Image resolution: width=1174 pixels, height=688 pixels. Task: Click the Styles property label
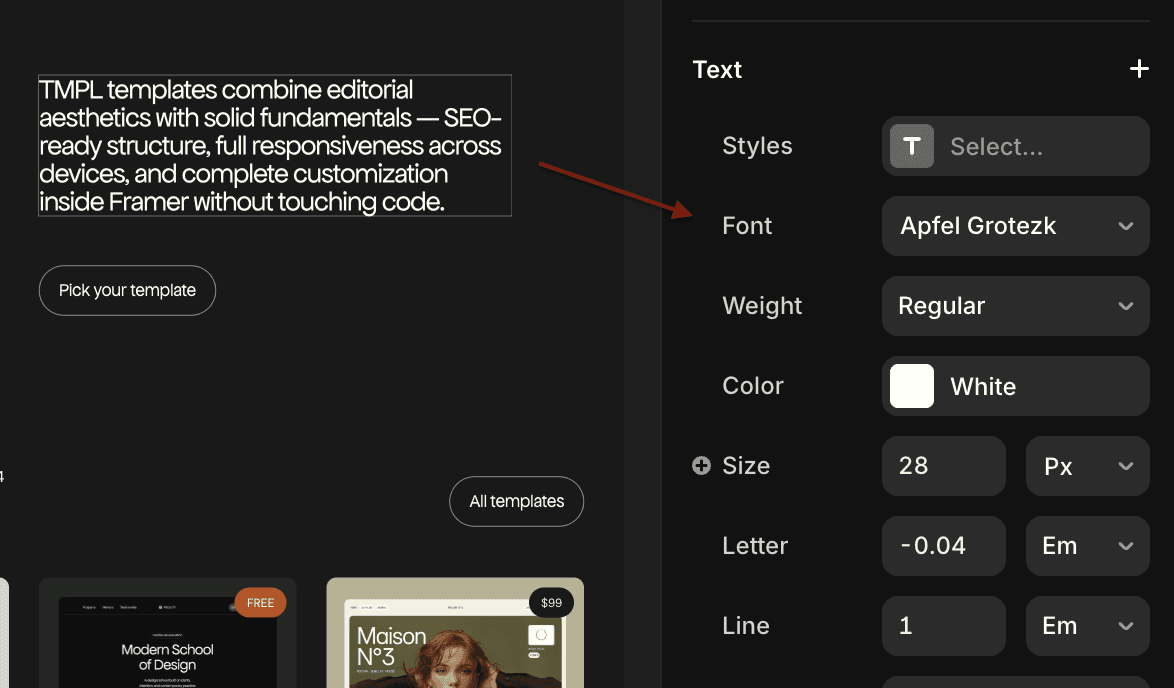click(757, 146)
